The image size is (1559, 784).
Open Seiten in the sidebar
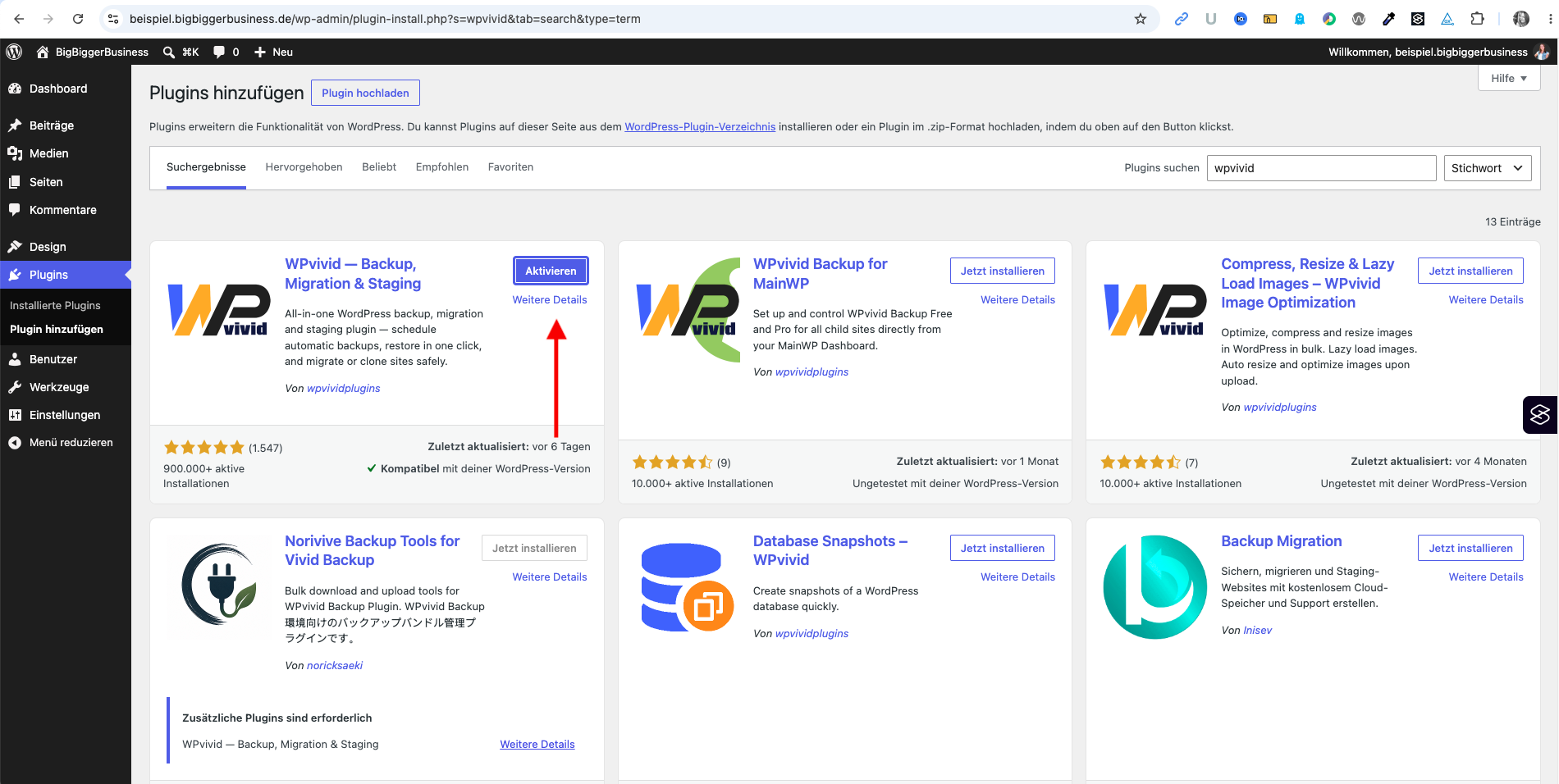tap(66, 182)
